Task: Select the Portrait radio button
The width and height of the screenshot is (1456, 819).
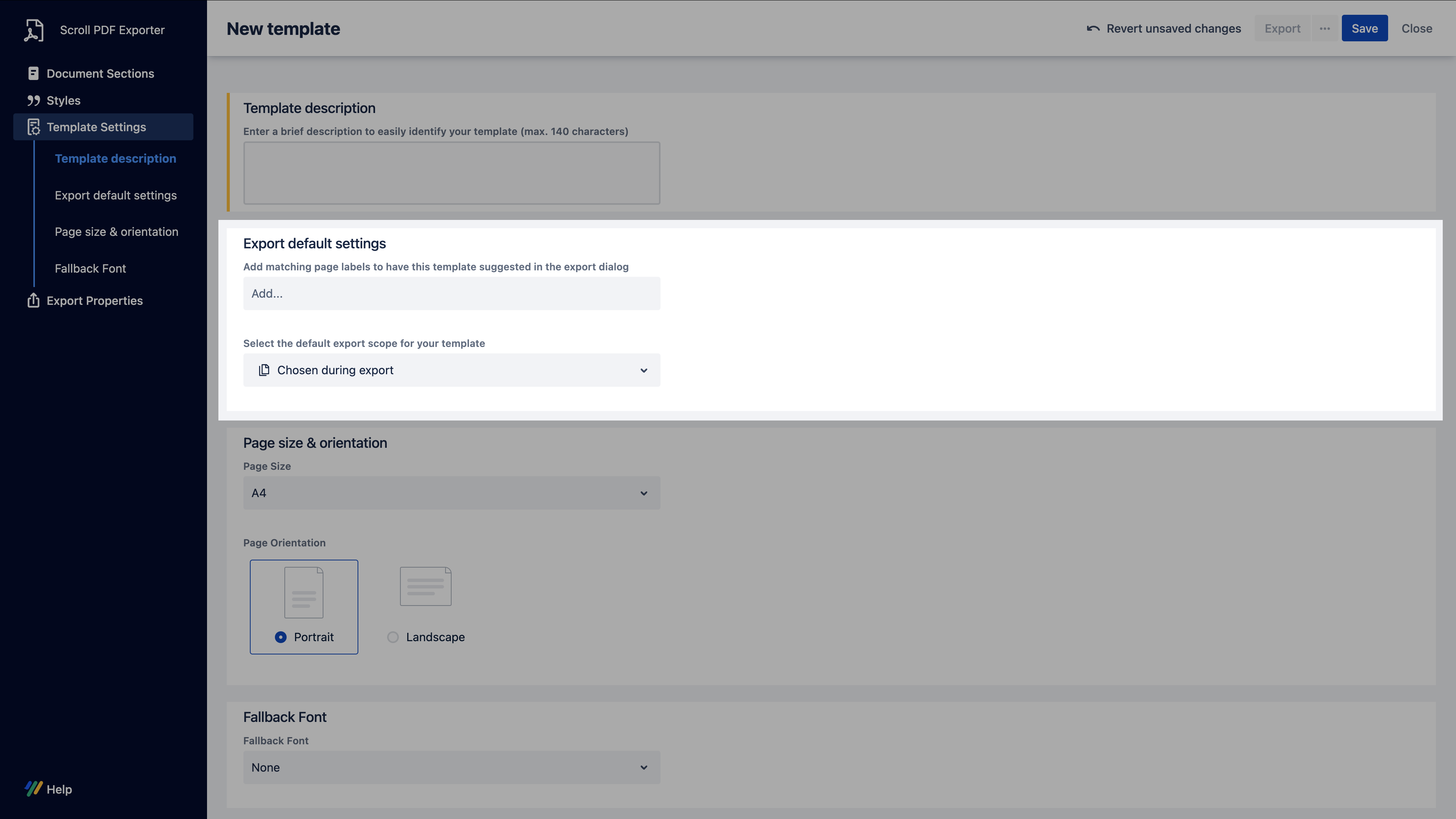Action: pos(280,637)
